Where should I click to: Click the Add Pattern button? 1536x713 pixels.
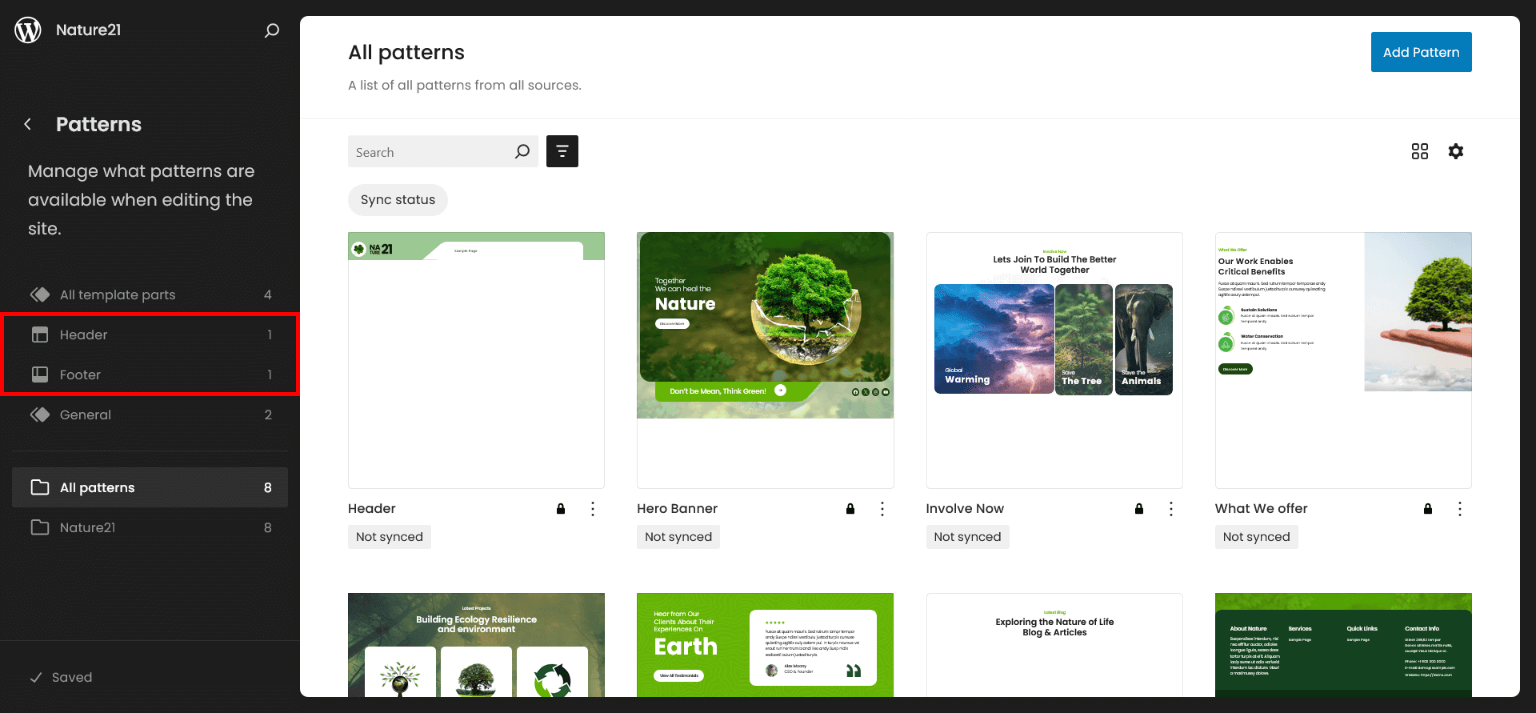pos(1420,52)
